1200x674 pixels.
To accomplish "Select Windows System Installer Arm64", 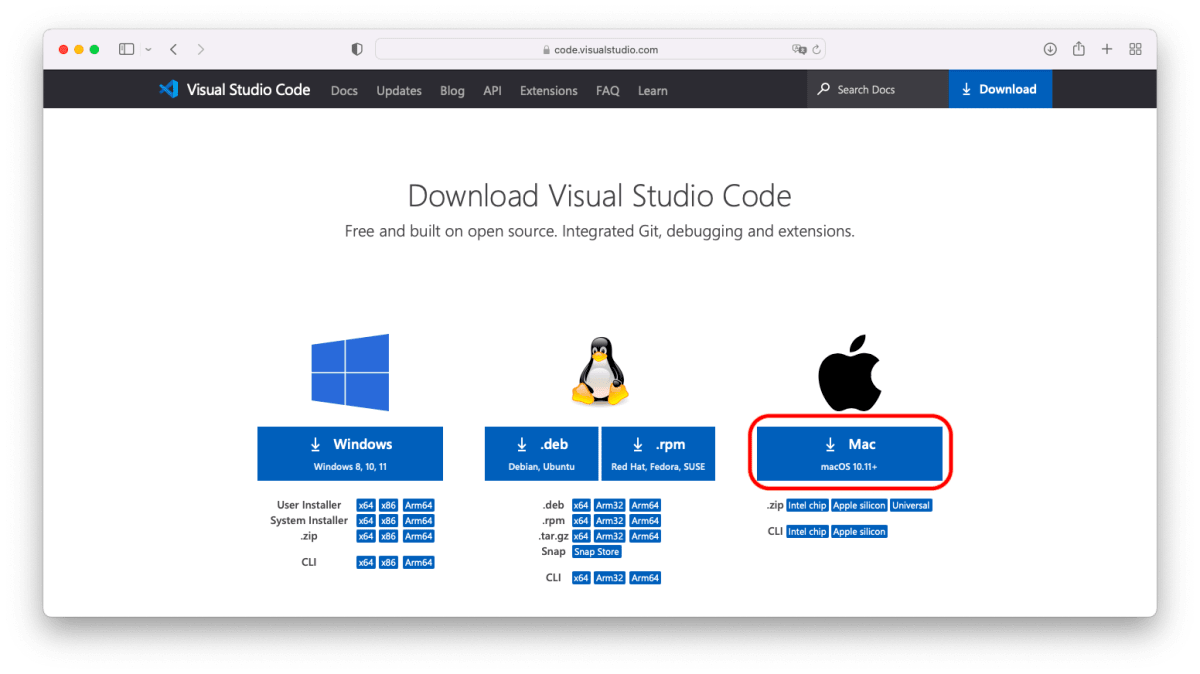I will pyautogui.click(x=418, y=520).
